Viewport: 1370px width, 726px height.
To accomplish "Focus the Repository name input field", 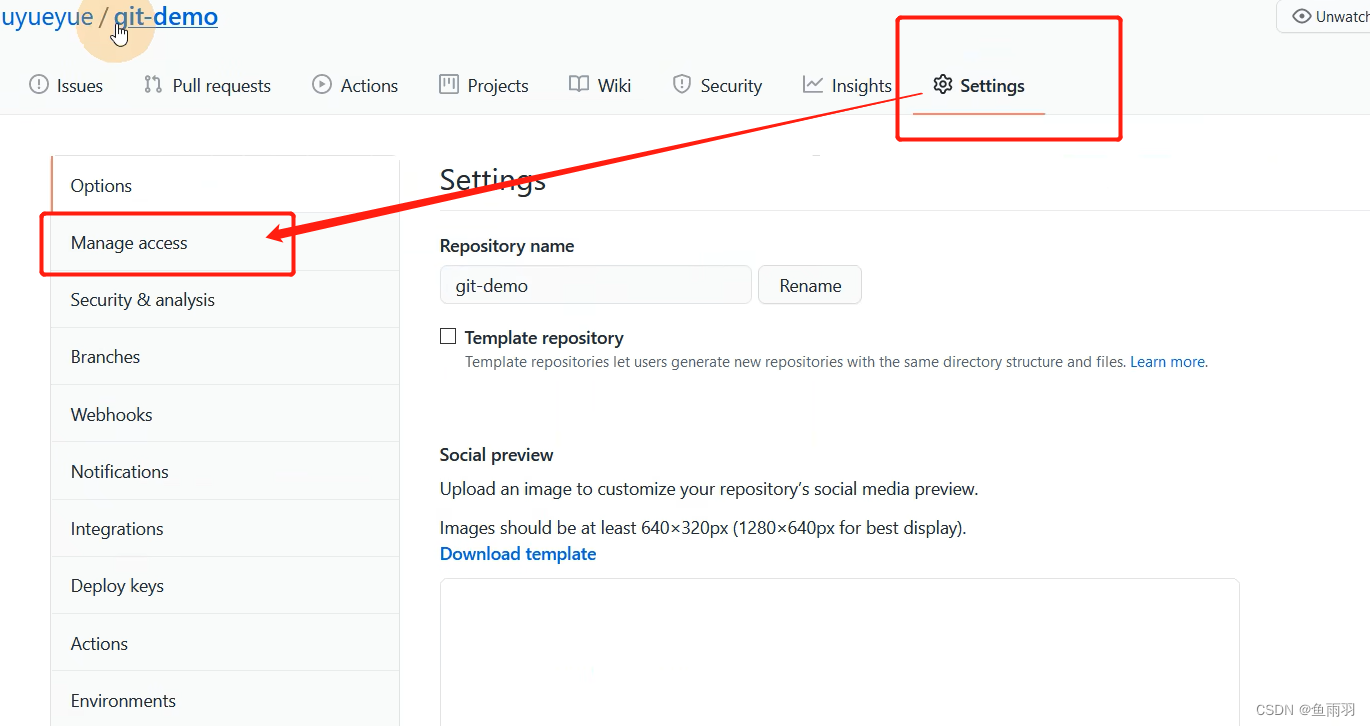I will point(596,285).
